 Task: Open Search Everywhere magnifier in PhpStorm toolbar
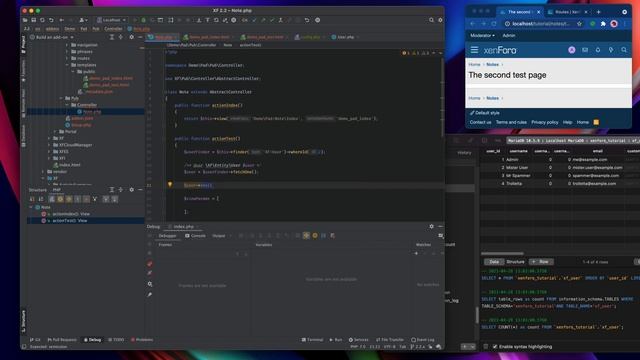431,20
